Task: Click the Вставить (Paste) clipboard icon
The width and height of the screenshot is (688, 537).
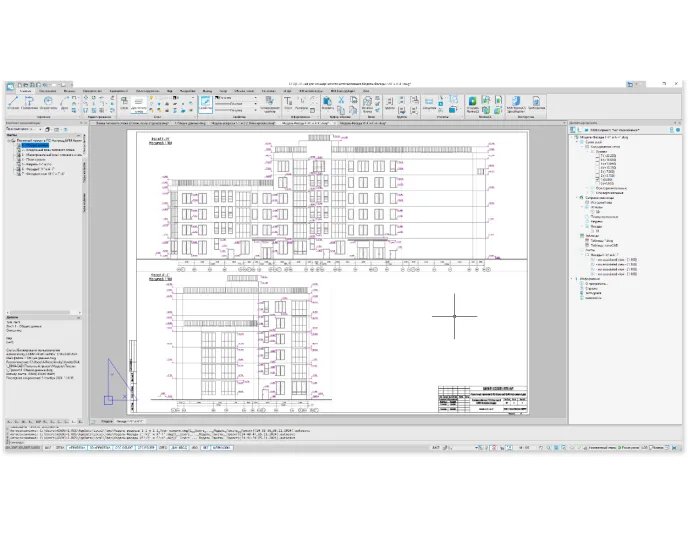Action: pyautogui.click(x=328, y=102)
